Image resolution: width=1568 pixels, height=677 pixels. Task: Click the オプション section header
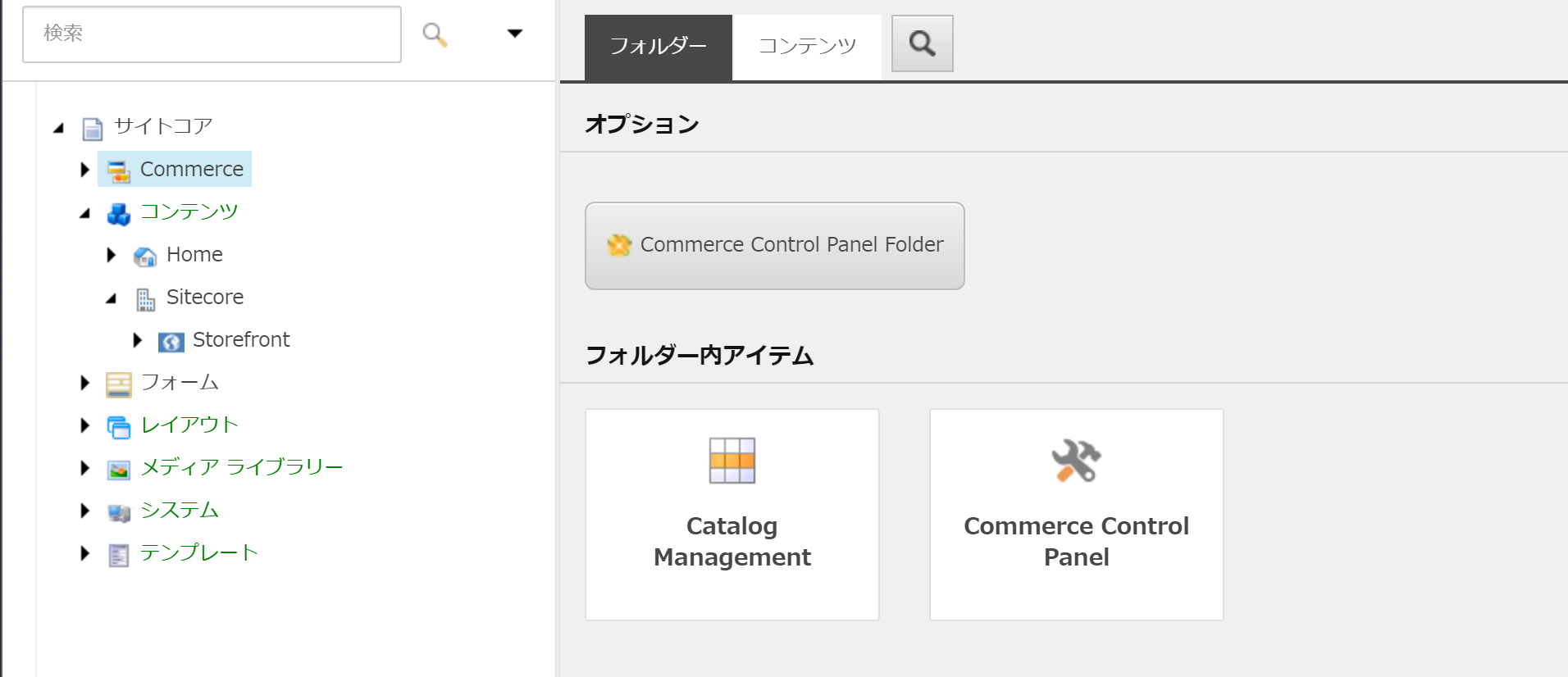tap(642, 124)
